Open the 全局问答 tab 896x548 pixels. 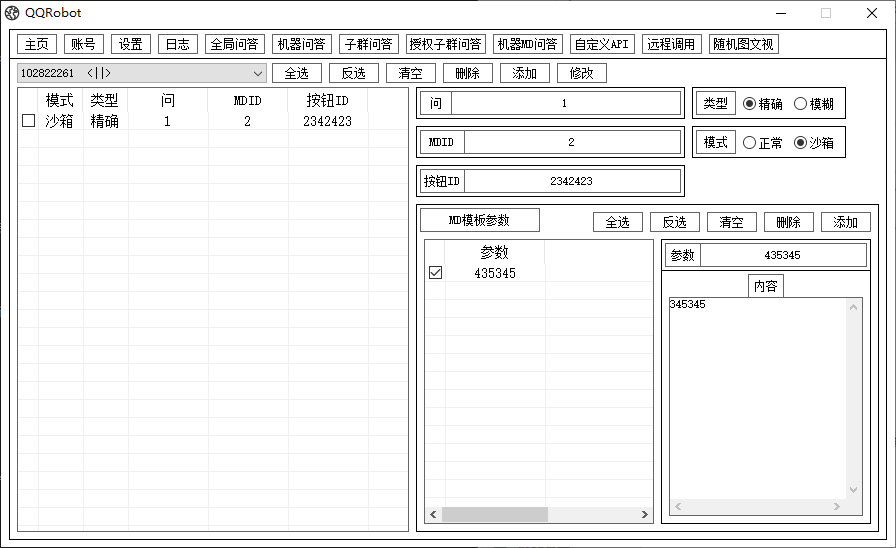point(234,44)
